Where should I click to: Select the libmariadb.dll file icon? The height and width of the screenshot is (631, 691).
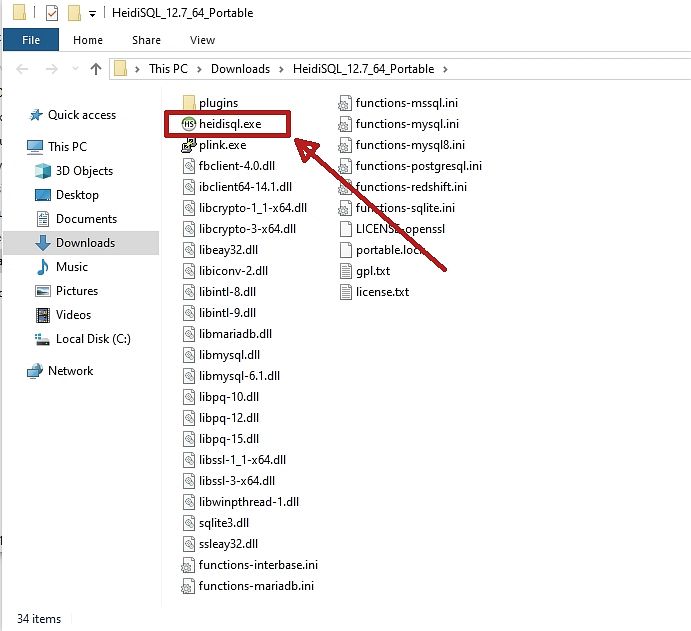tap(189, 334)
